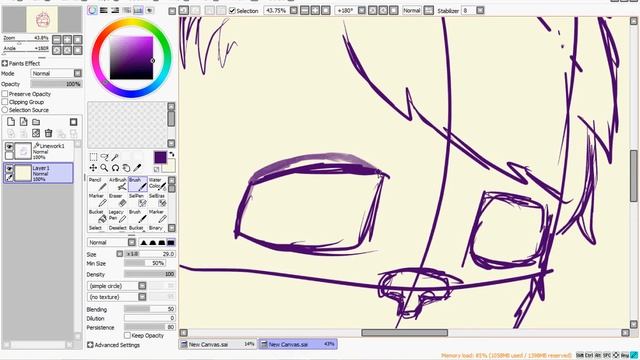640x360 pixels.
Task: Select the SelEras tool
Action: (157, 200)
